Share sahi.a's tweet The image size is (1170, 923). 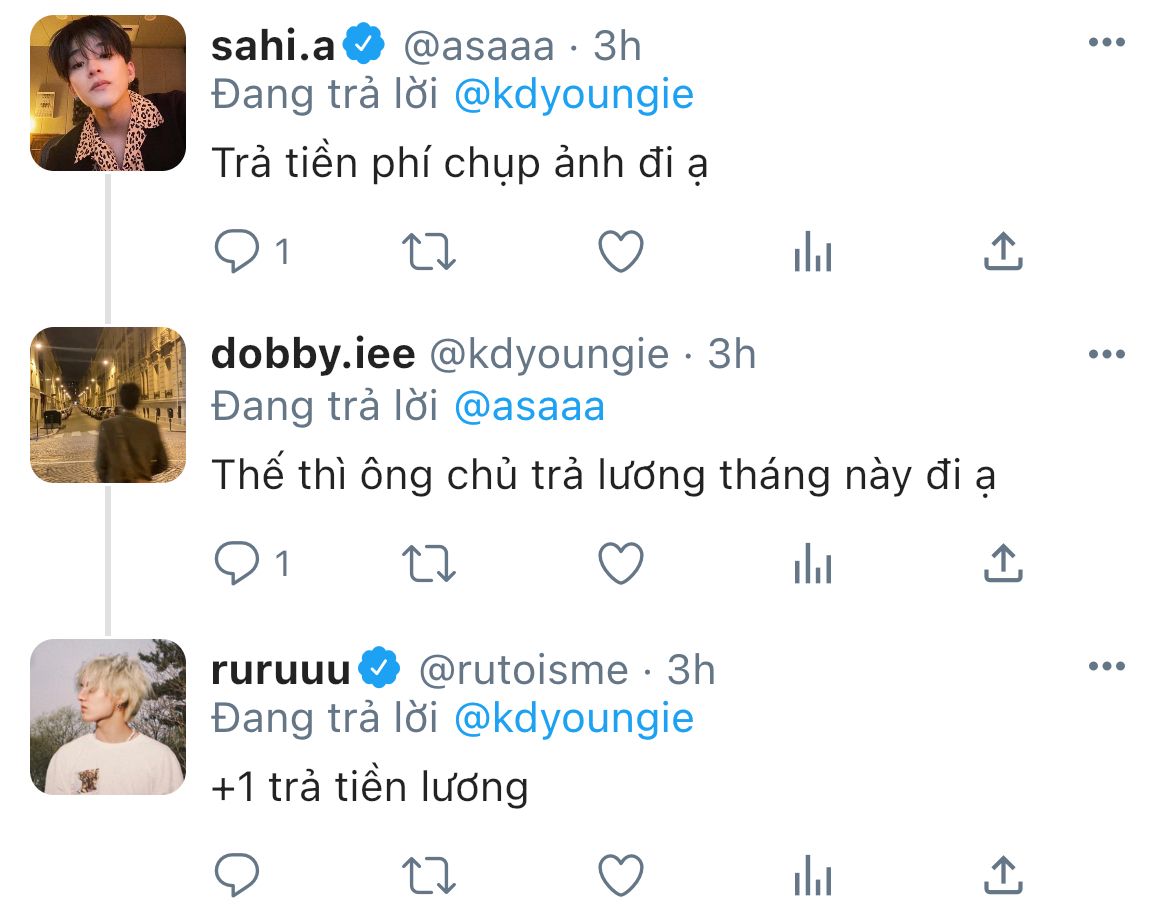click(x=1003, y=251)
